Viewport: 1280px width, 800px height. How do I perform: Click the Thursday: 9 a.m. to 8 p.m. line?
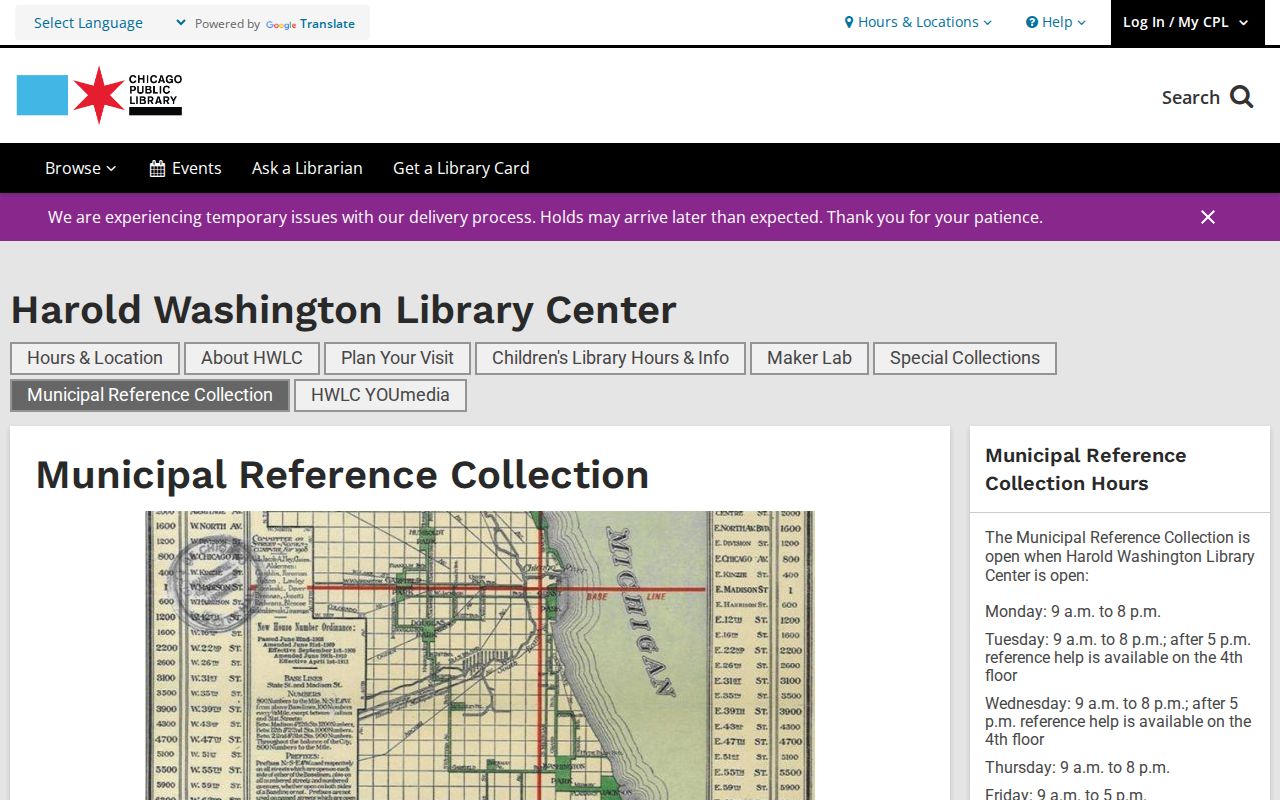[1077, 767]
